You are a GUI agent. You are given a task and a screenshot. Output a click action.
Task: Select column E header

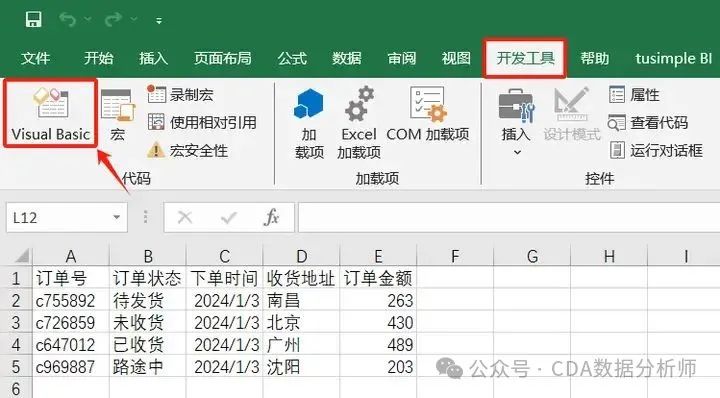(x=378, y=256)
